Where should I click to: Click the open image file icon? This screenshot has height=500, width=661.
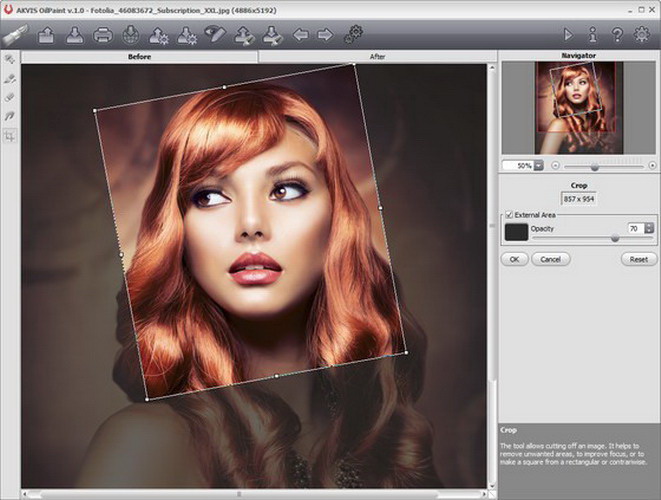(46, 36)
